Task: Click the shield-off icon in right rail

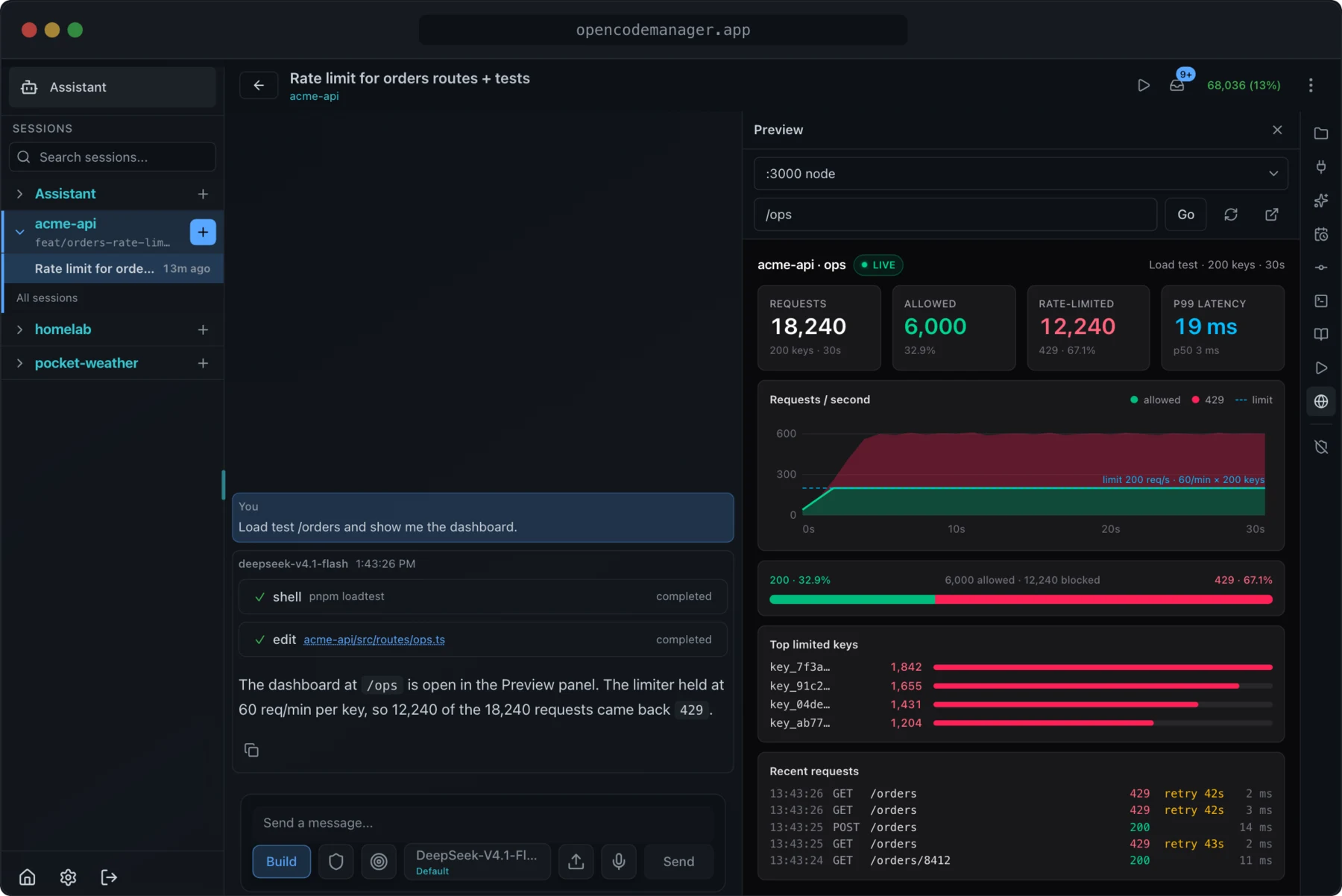Action: [1320, 447]
